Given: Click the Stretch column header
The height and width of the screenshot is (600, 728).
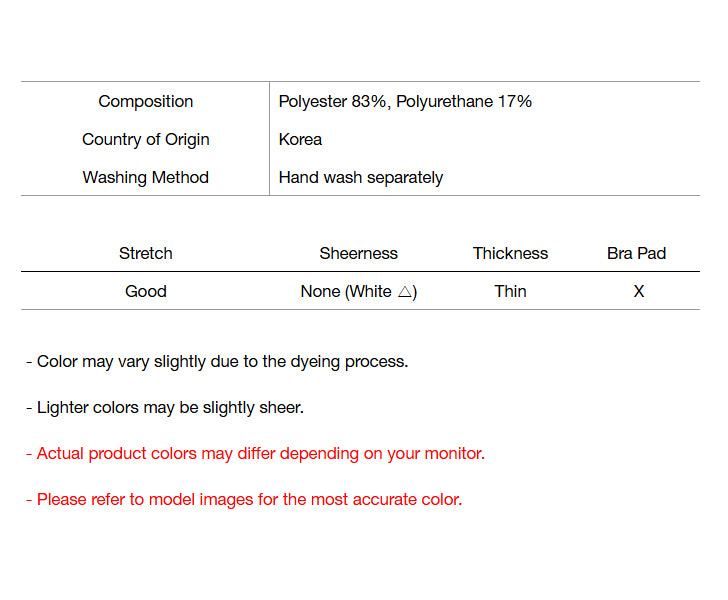Looking at the screenshot, I should pos(146,254).
